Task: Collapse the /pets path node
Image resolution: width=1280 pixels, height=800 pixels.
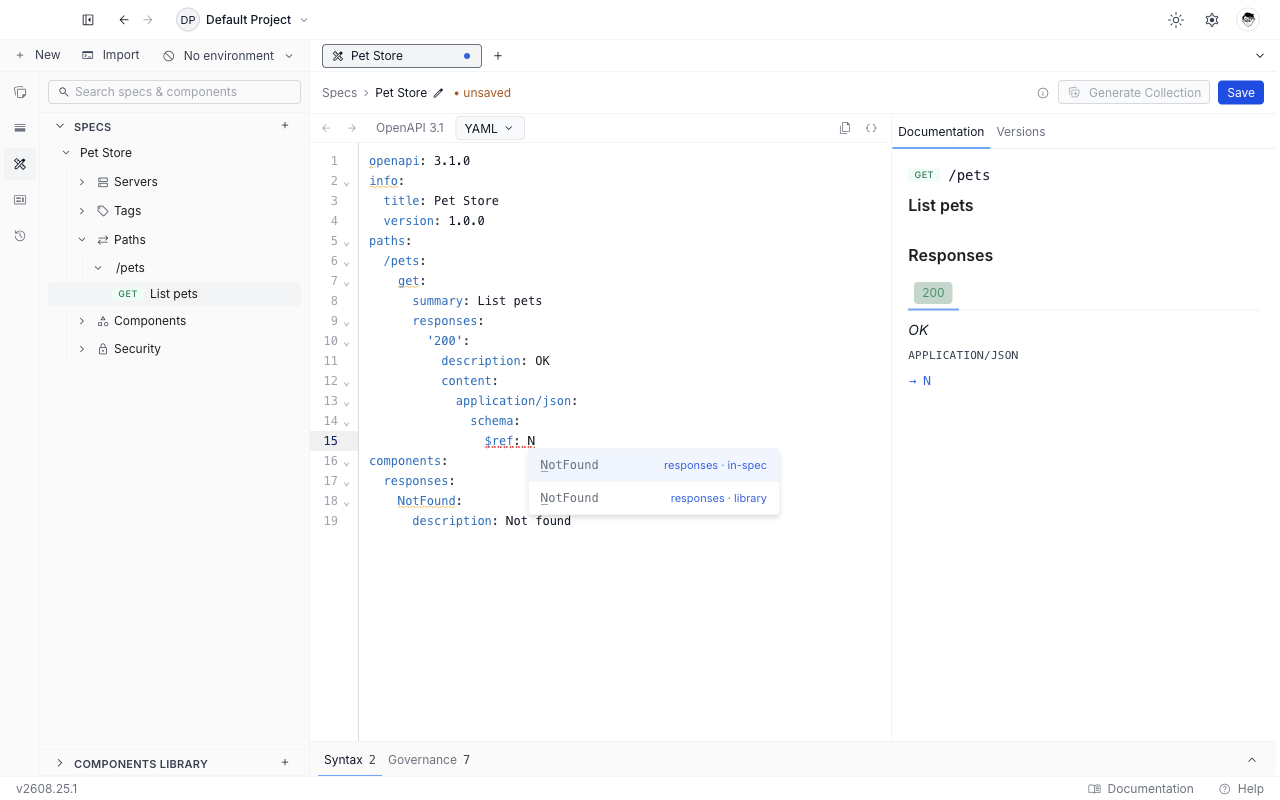Action: (98, 268)
